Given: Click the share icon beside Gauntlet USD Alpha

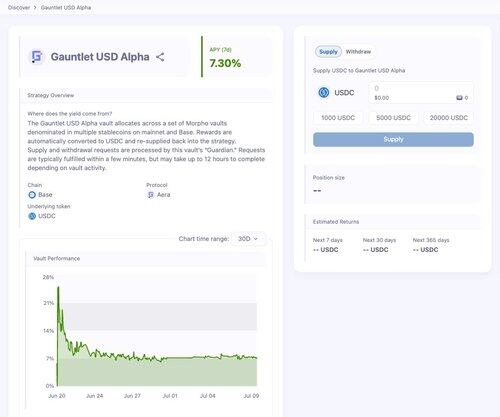Looking at the screenshot, I should click(160, 57).
